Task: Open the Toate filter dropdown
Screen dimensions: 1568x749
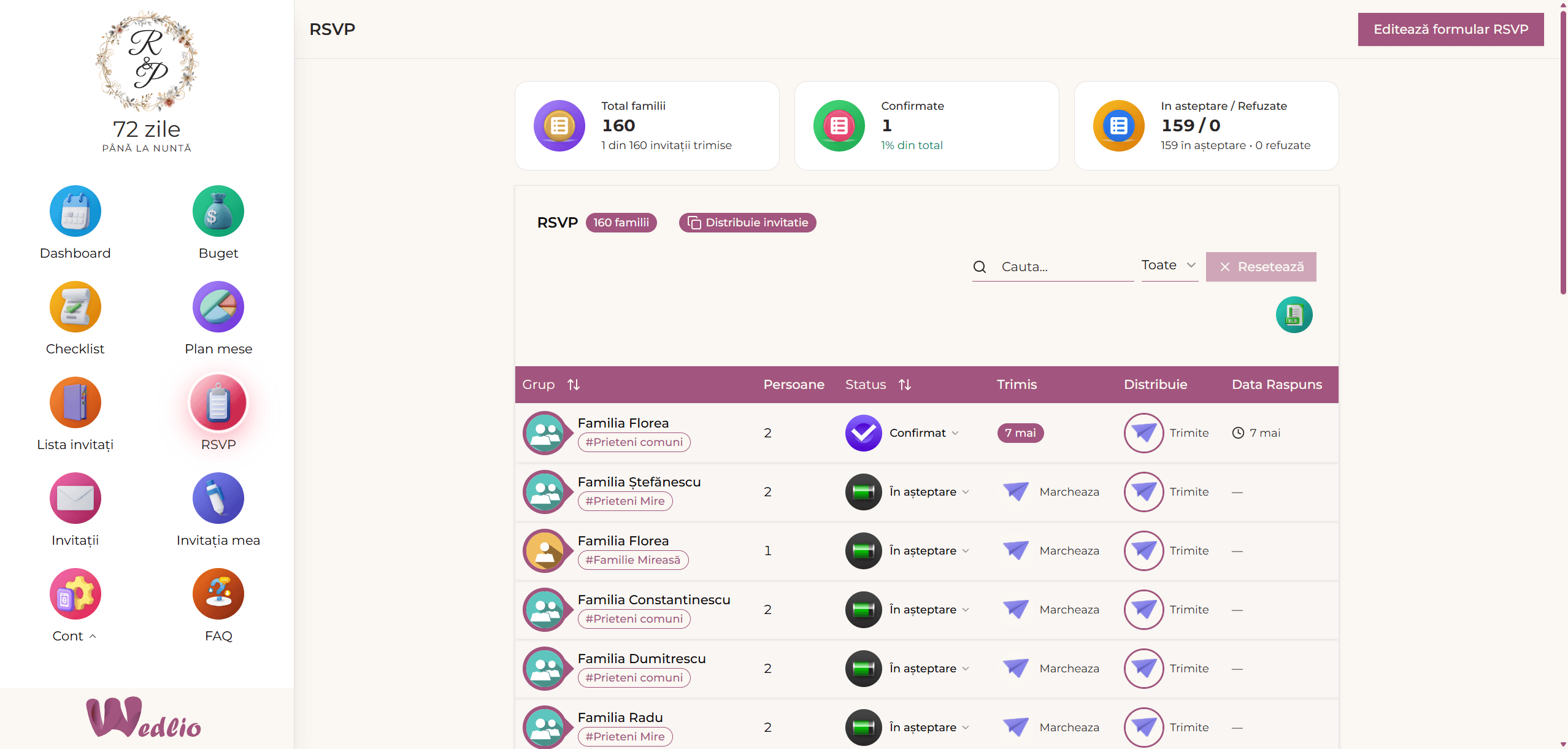Action: coord(1169,266)
